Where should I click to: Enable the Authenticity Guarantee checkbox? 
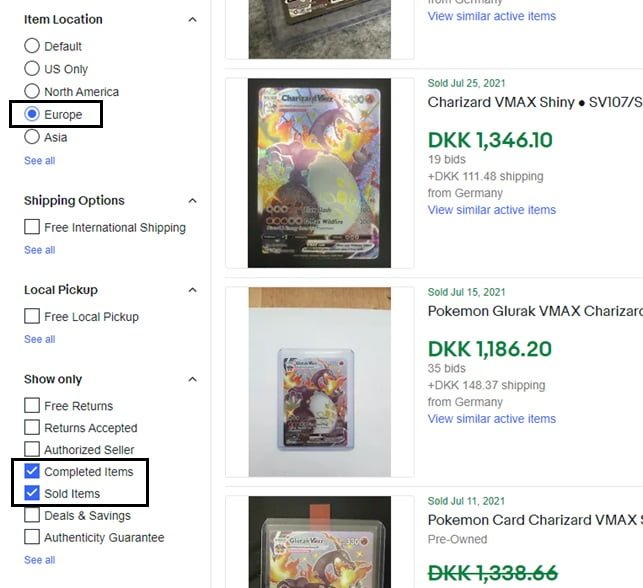pyautogui.click(x=32, y=537)
